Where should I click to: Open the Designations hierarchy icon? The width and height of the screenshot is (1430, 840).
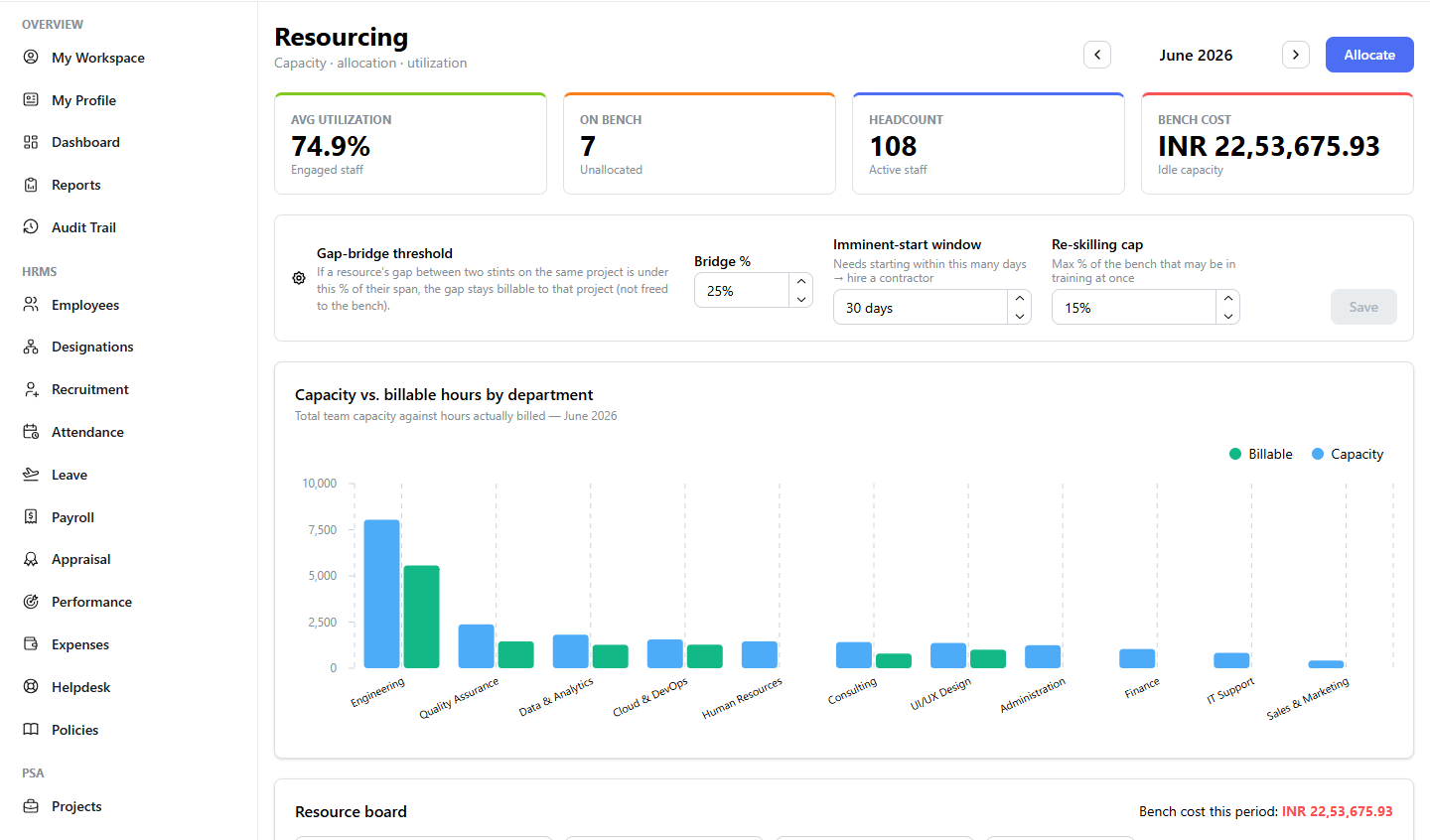[x=31, y=347]
